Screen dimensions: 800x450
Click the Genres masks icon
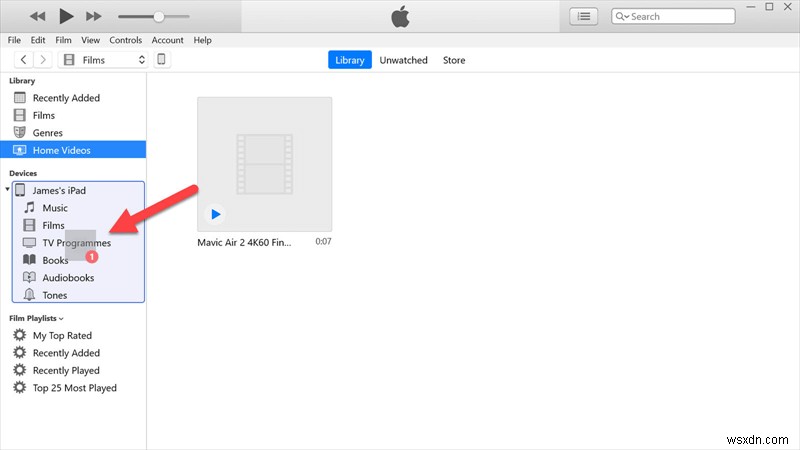coord(19,132)
